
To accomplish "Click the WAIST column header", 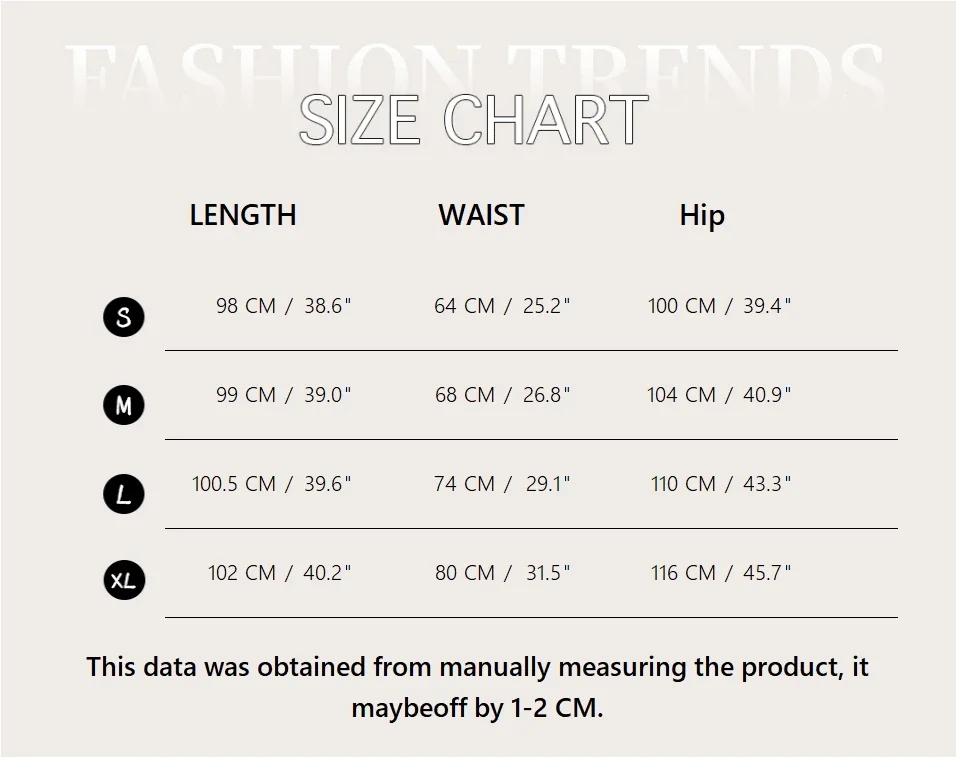I will tap(481, 215).
